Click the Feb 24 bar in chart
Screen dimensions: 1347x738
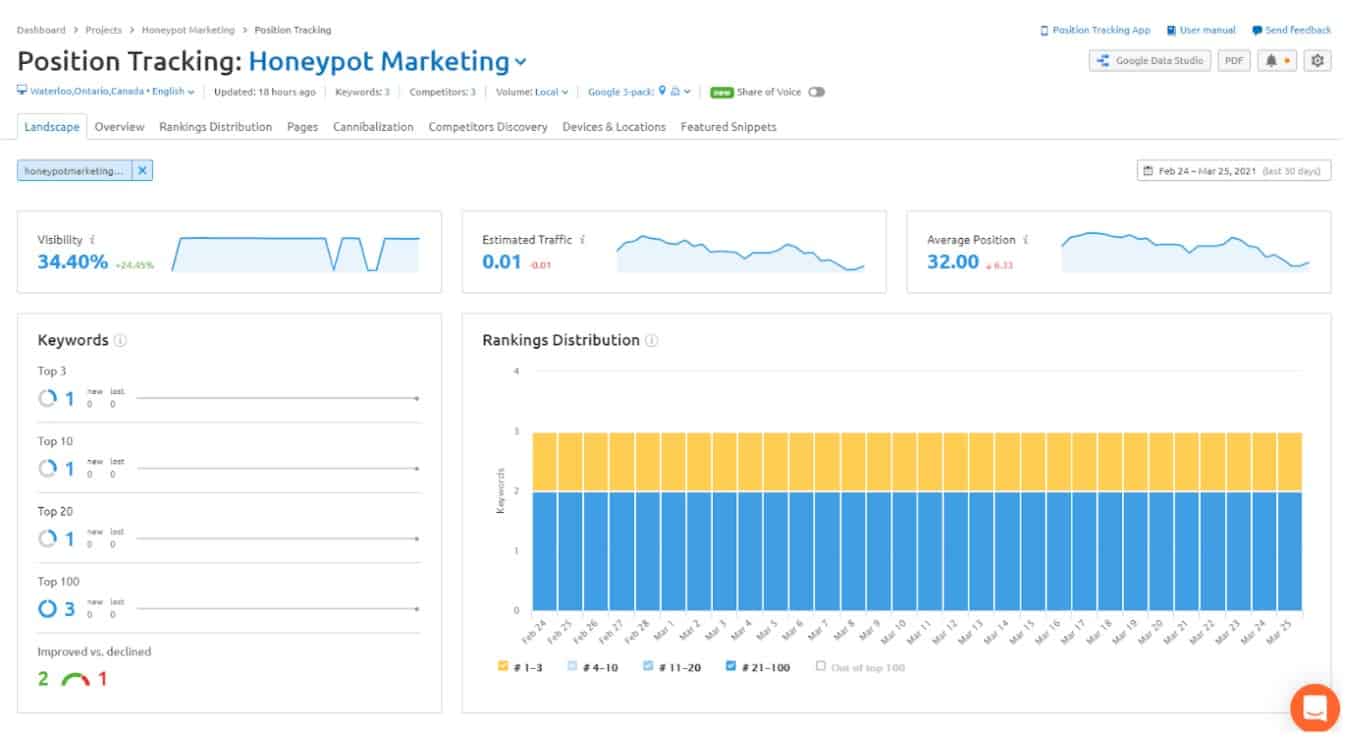(544, 521)
